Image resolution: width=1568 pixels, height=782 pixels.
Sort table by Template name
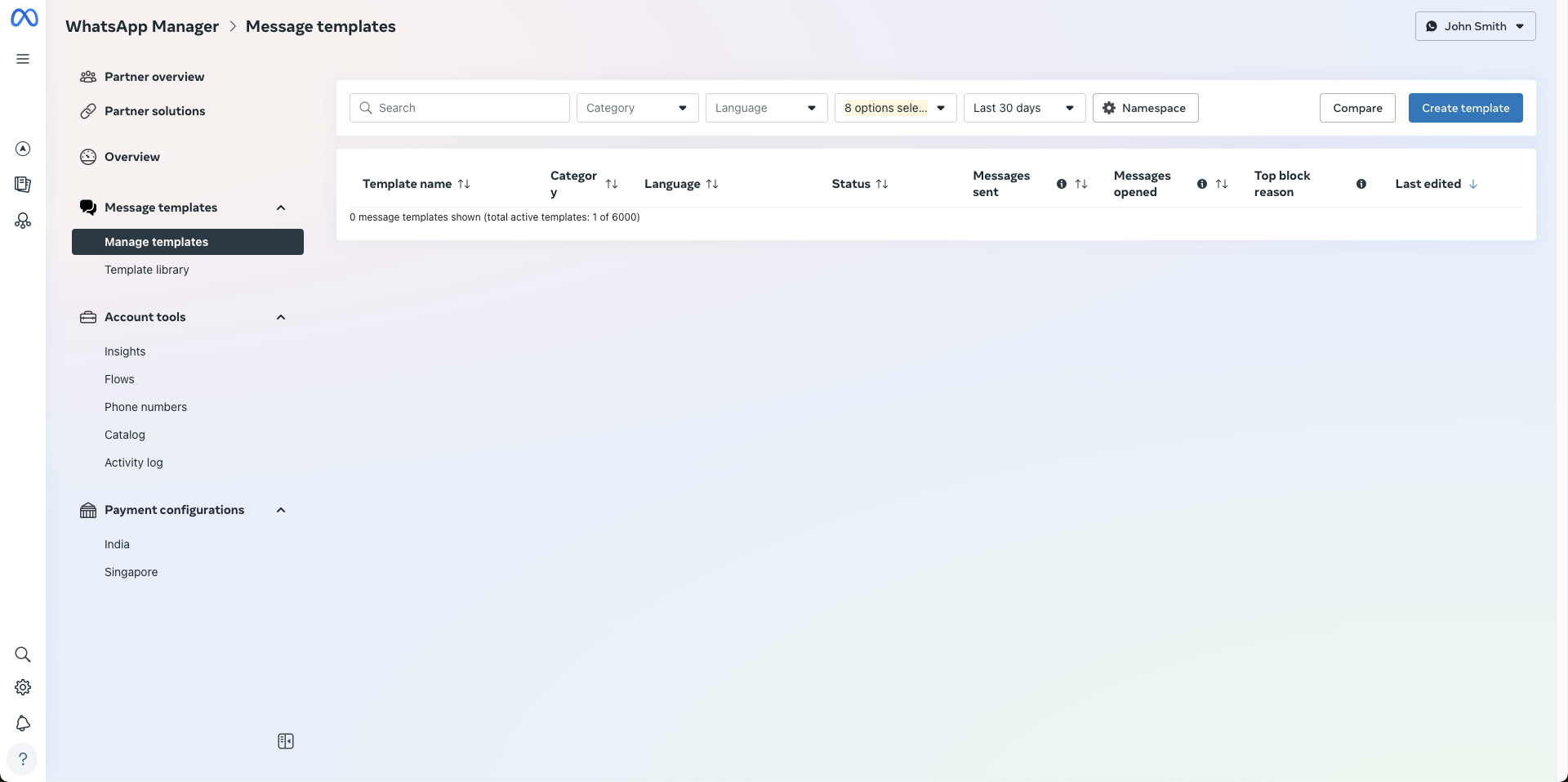coord(464,184)
